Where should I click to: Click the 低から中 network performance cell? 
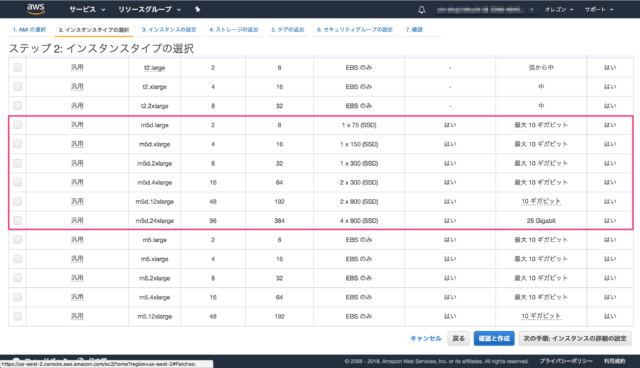[541, 68]
